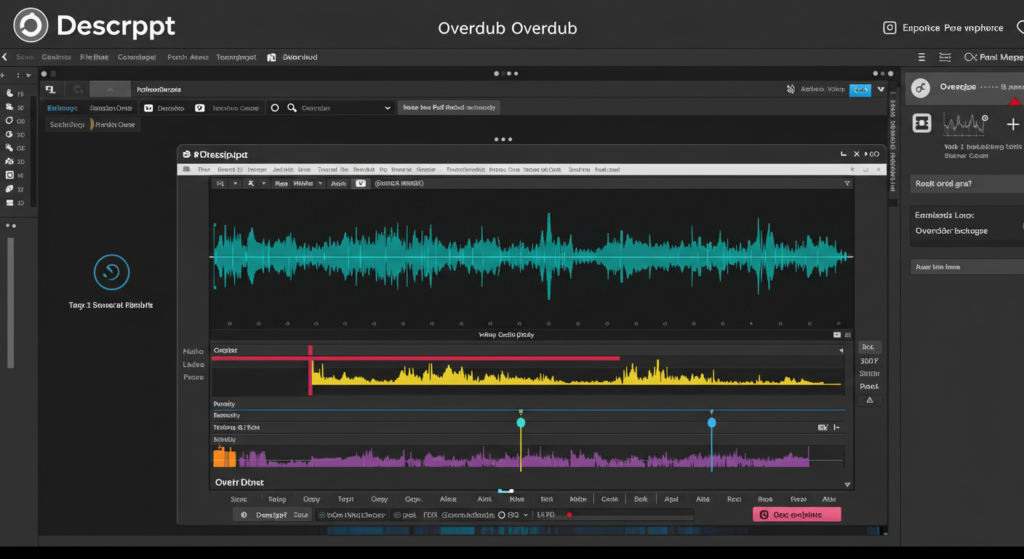Click the square camera icon in the header

[x=889, y=27]
